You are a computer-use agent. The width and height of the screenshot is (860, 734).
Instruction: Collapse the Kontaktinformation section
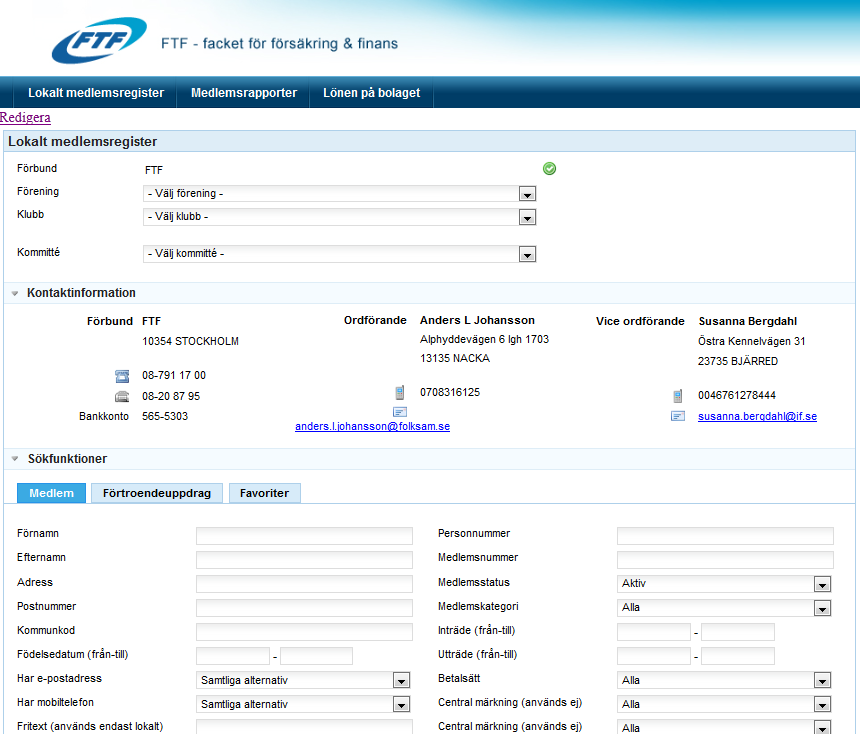[x=15, y=293]
